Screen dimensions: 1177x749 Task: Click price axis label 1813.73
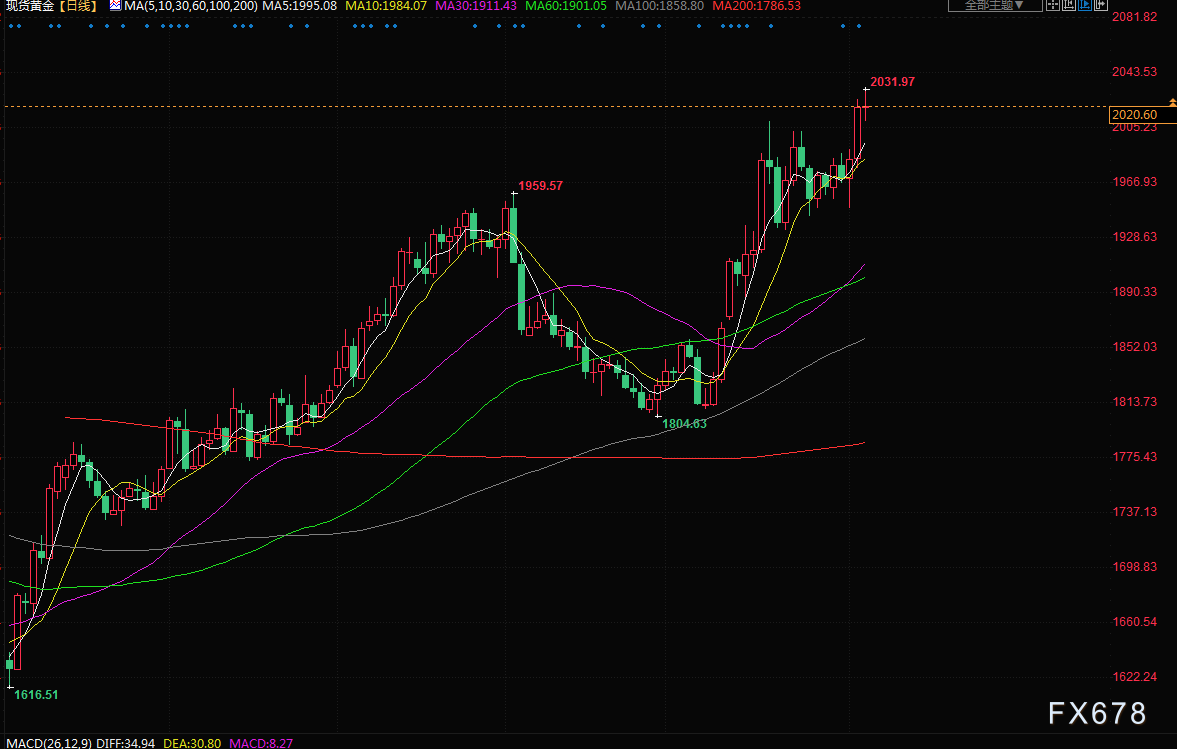click(1134, 402)
